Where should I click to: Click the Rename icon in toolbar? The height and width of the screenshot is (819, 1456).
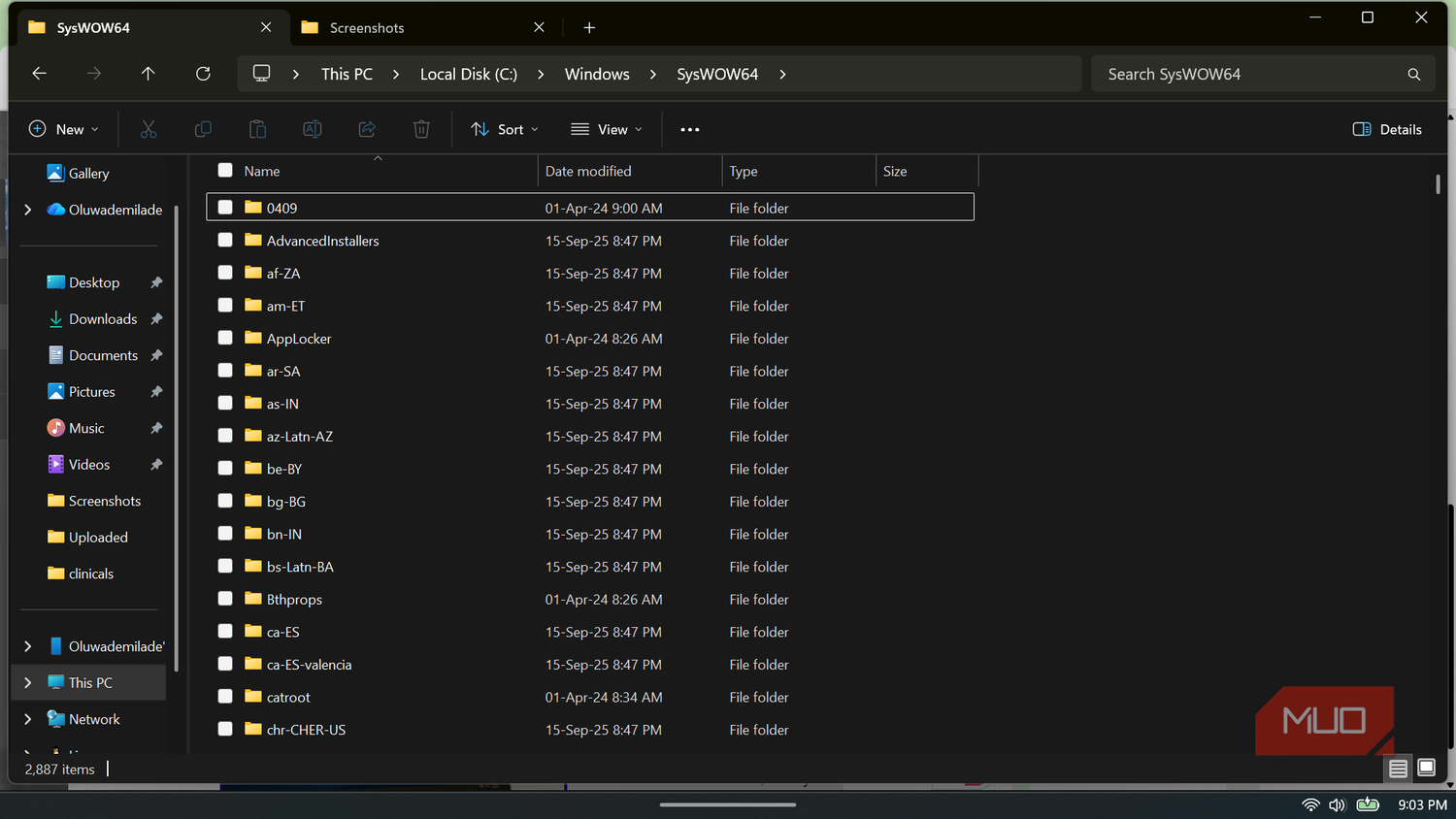313,129
